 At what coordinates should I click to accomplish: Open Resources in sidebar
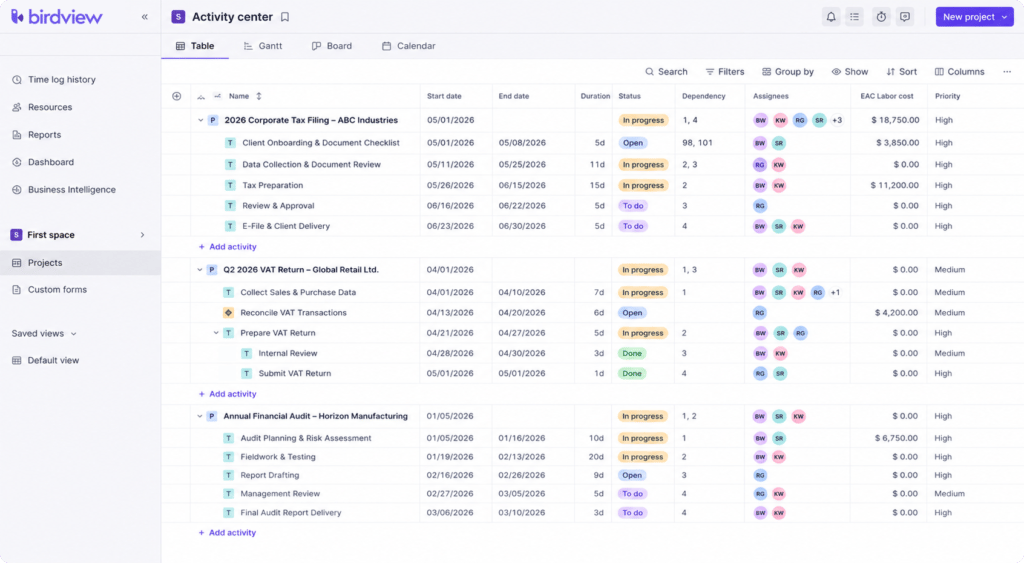click(x=42, y=107)
